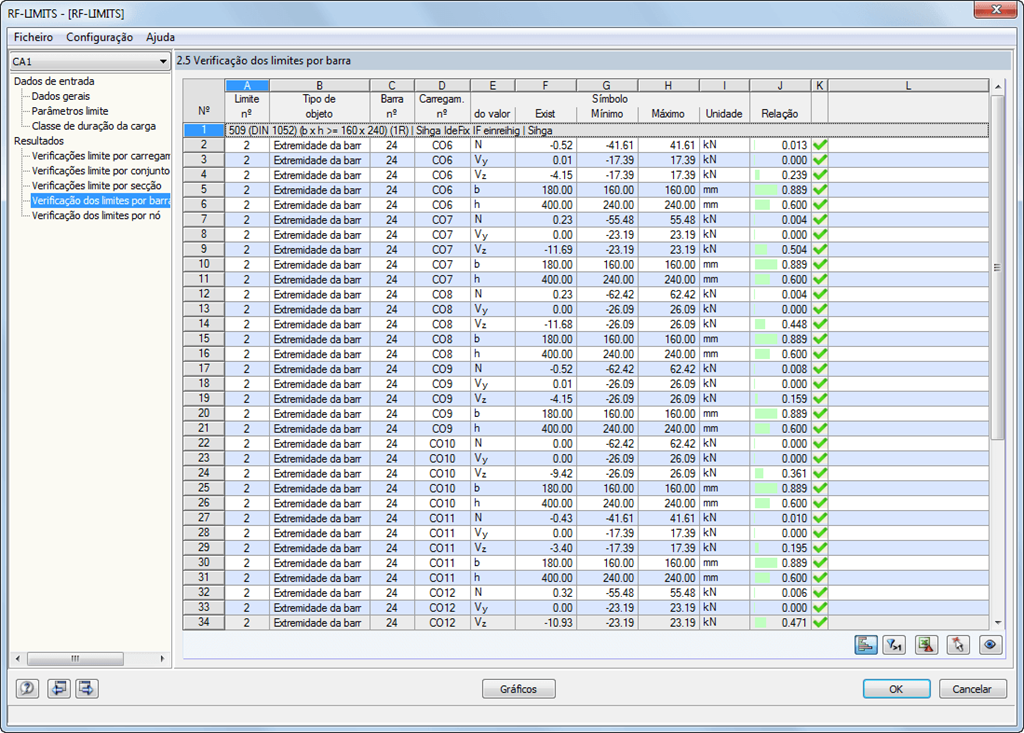Open Verificação dos limites por nó
Image resolution: width=1024 pixels, height=733 pixels.
[96, 216]
